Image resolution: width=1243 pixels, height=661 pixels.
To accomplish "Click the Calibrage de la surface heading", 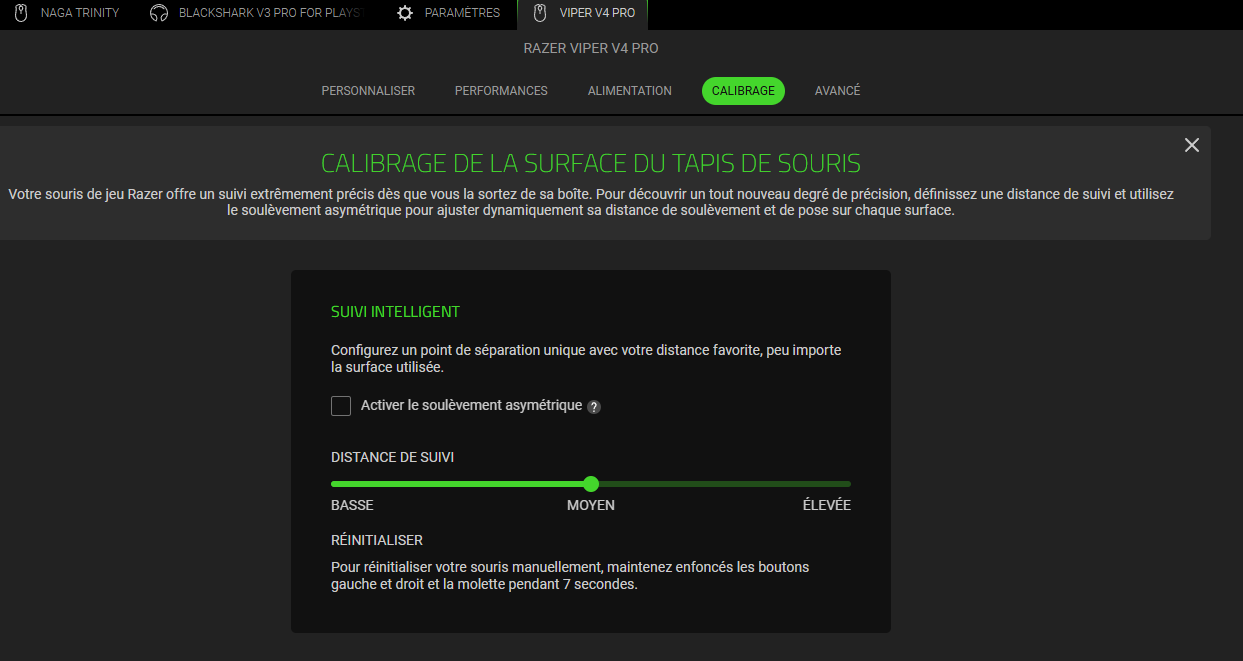I will (591, 164).
